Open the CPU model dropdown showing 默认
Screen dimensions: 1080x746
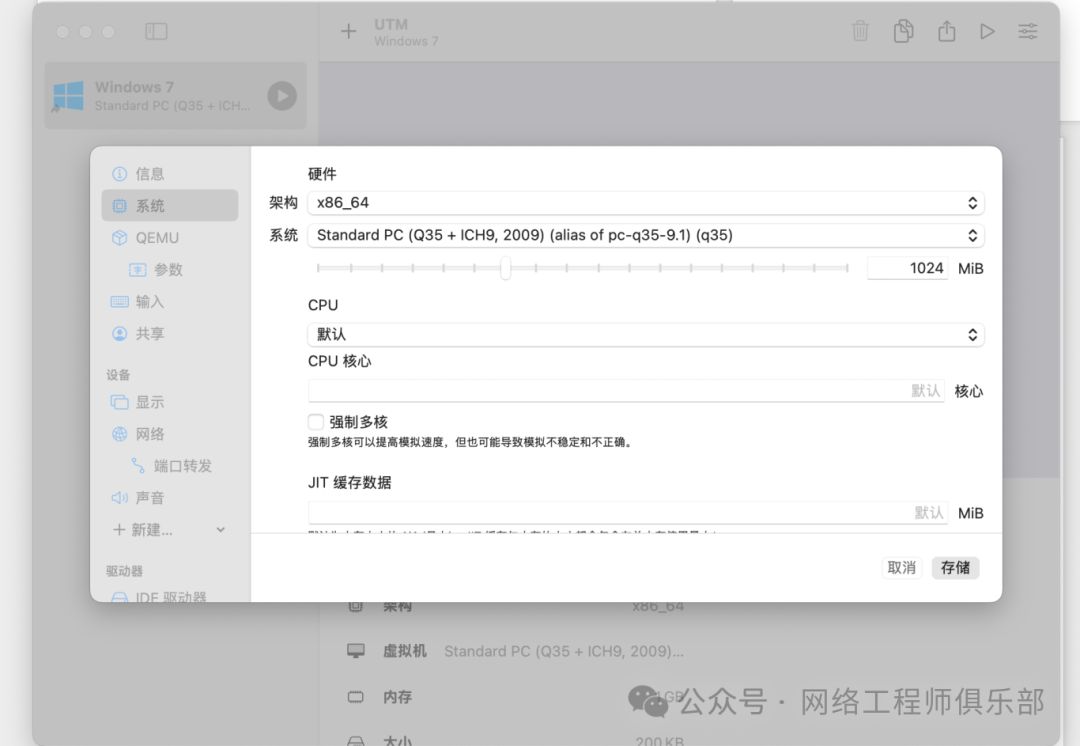coord(645,334)
